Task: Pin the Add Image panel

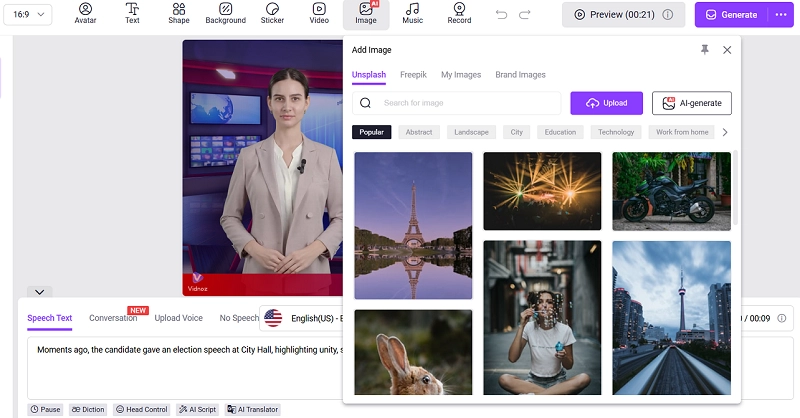Action: click(705, 49)
